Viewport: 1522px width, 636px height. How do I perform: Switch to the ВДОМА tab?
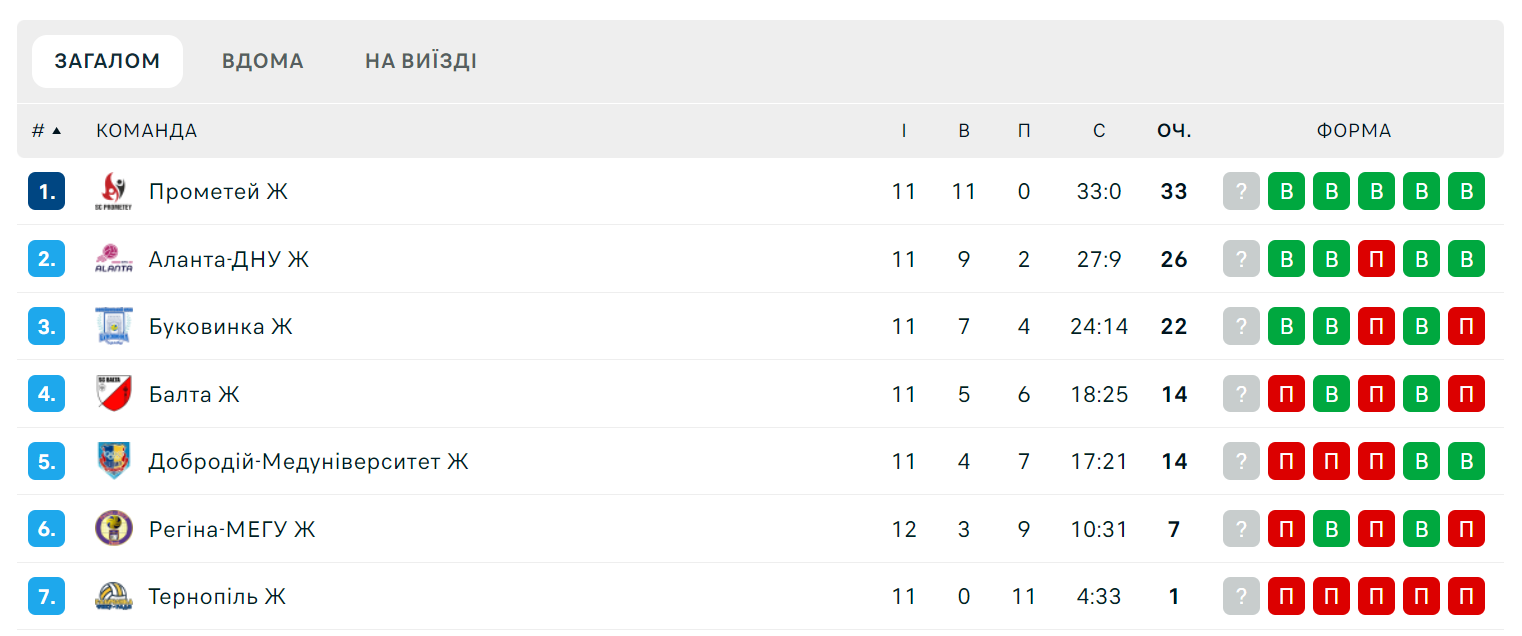click(x=263, y=61)
